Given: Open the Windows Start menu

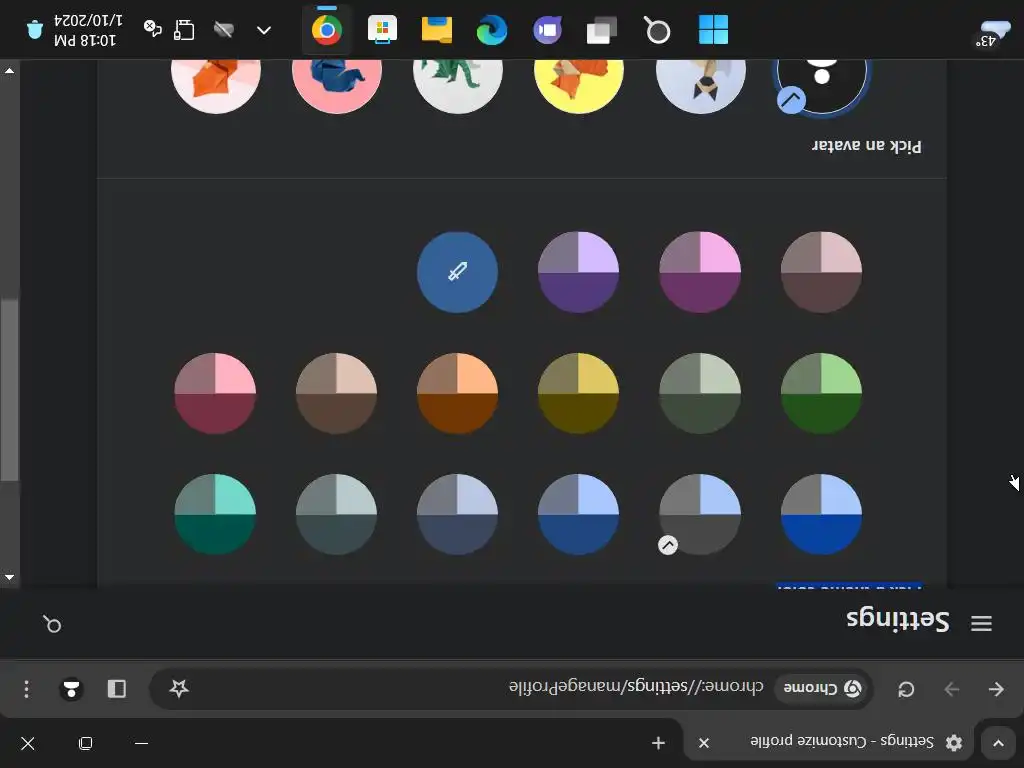Looking at the screenshot, I should tap(713, 30).
